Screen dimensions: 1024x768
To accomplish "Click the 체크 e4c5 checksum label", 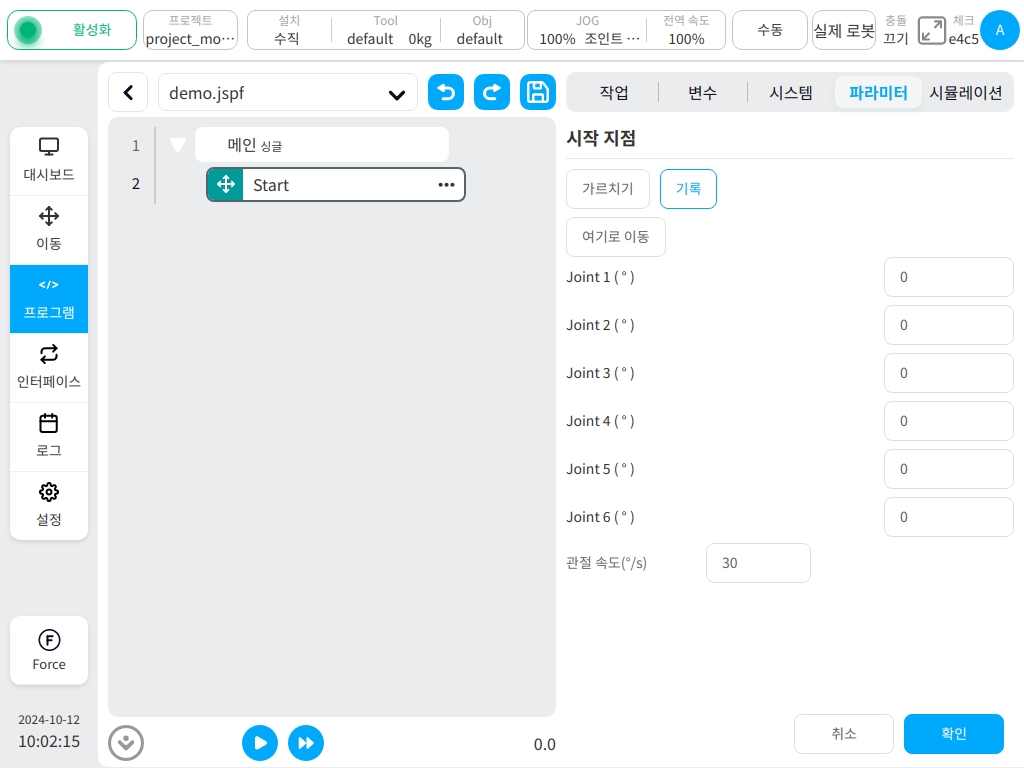I will (963, 30).
